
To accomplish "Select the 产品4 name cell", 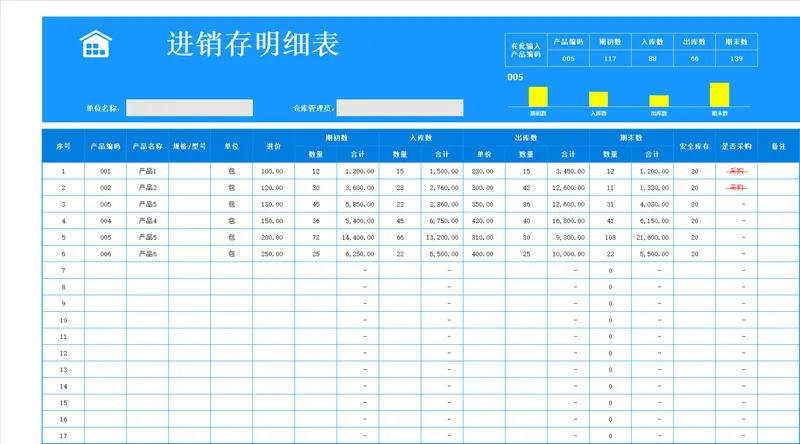I will (x=147, y=221).
